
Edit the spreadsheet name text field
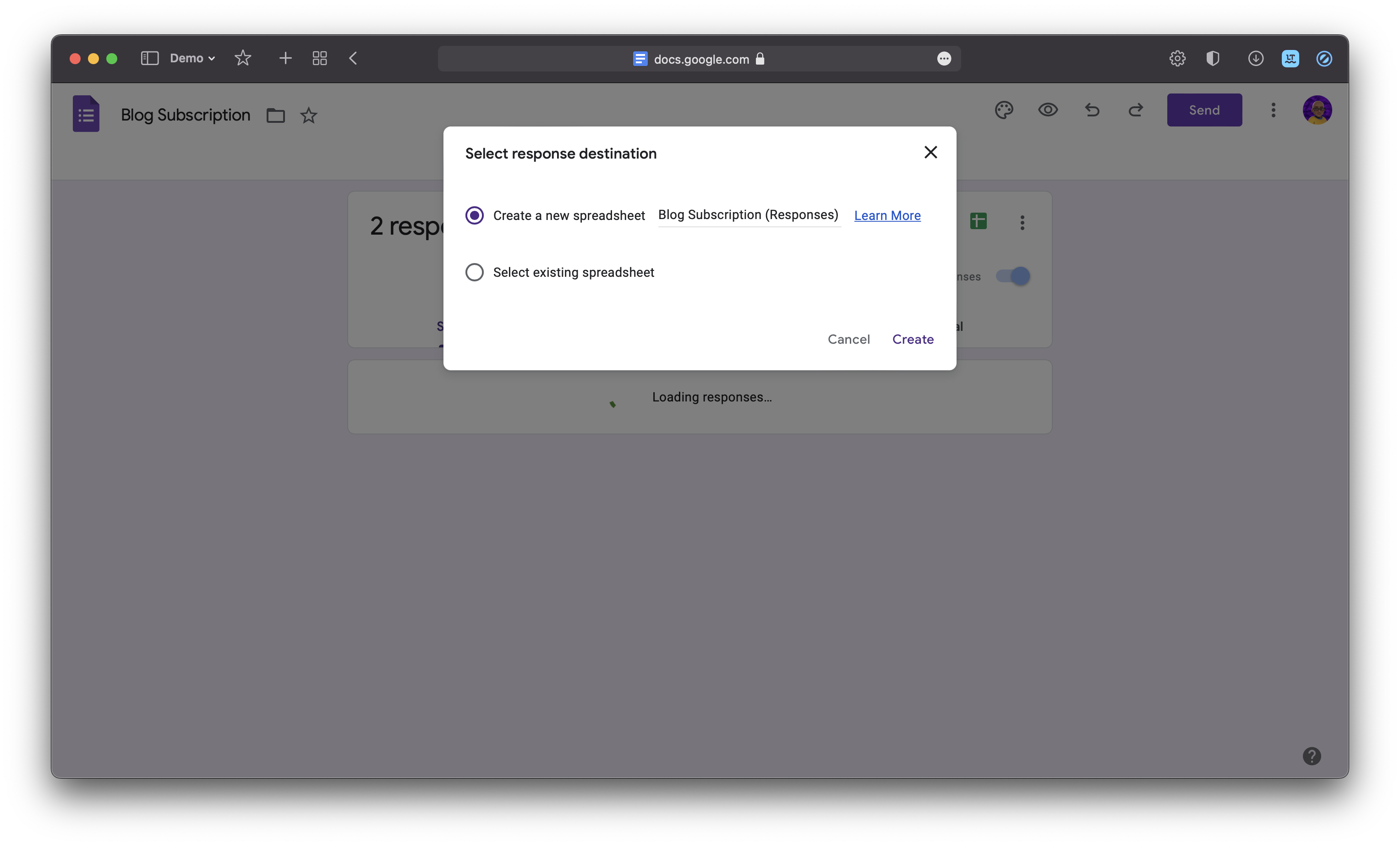point(748,215)
